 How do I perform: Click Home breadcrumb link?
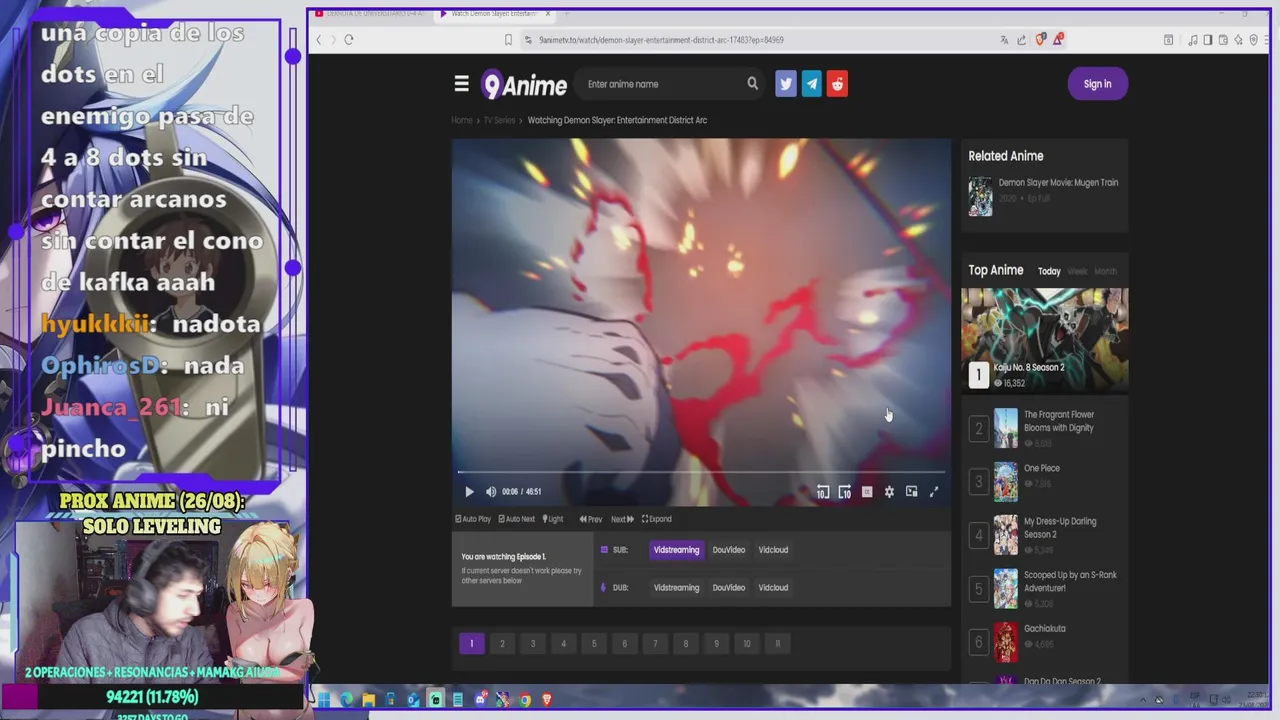[462, 120]
